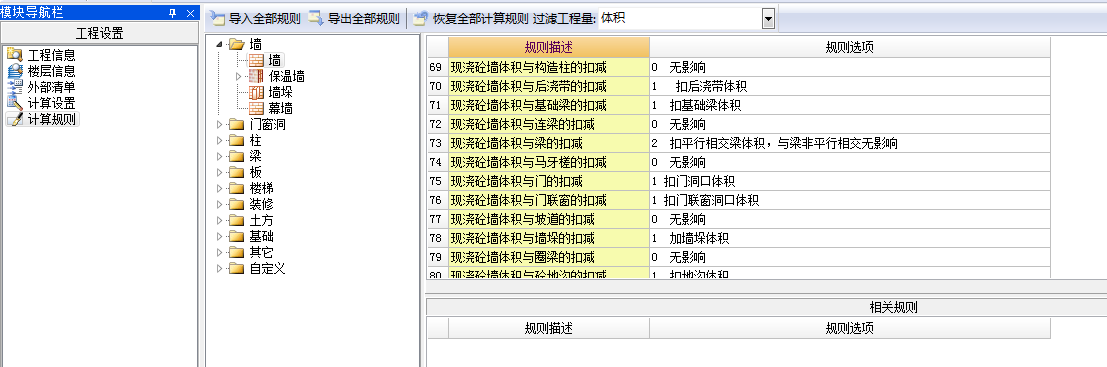
Task: Expand the 土方 tree node
Action: (x=220, y=221)
